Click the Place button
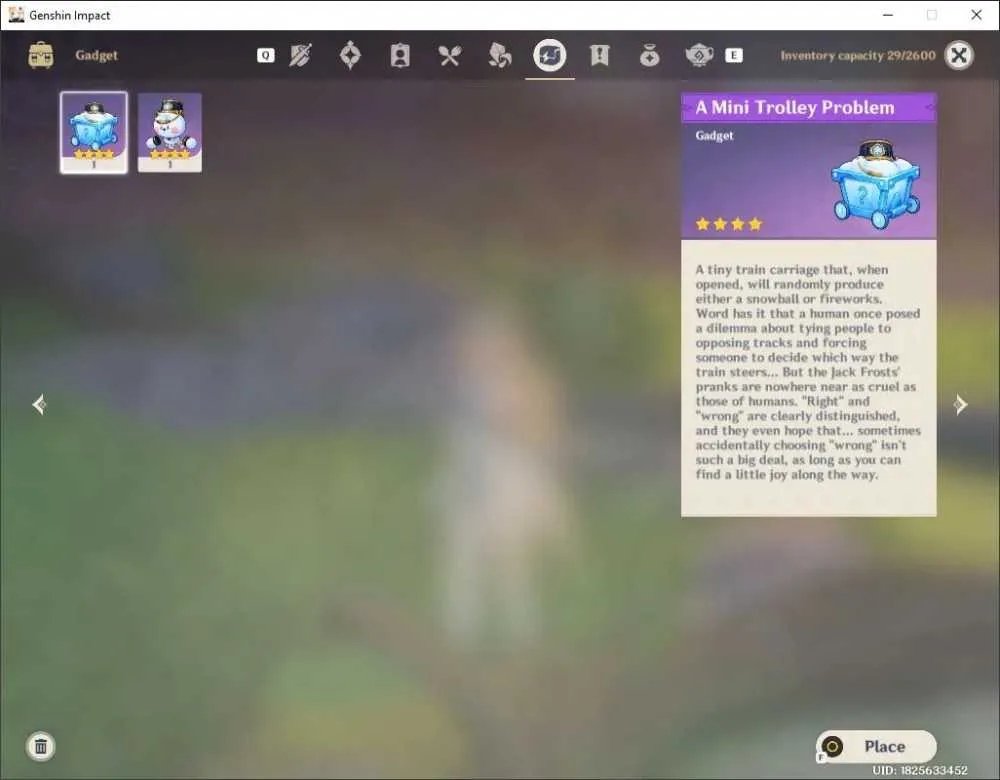 pyautogui.click(x=876, y=746)
